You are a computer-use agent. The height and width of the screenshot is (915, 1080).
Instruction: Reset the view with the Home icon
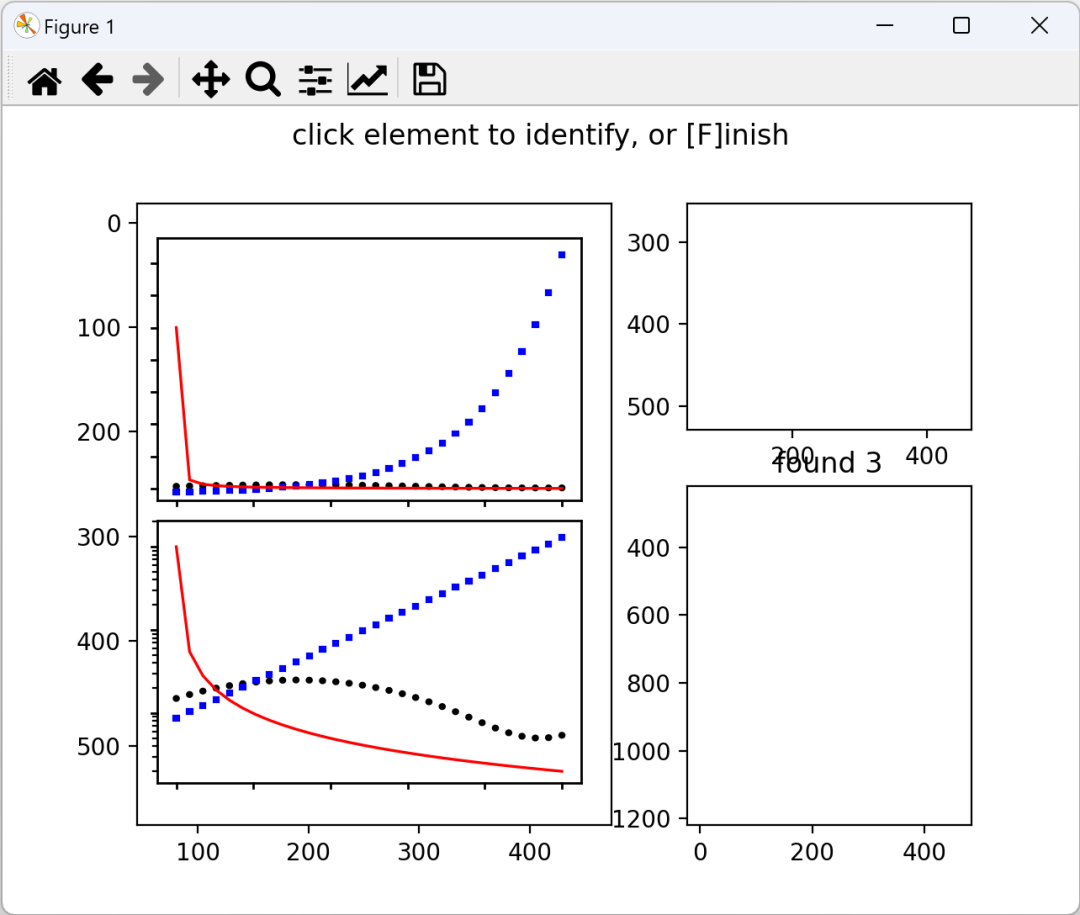tap(45, 80)
